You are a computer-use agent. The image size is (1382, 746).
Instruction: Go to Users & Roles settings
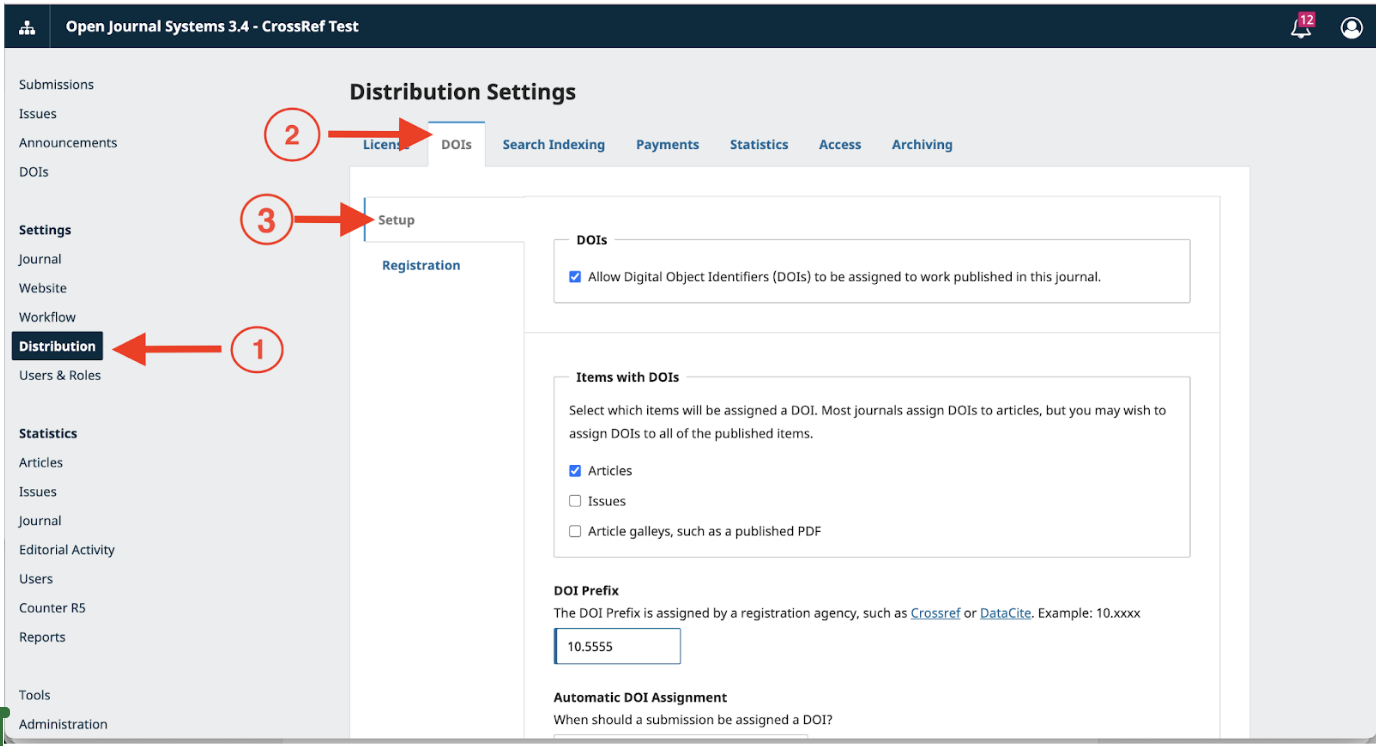pos(60,376)
